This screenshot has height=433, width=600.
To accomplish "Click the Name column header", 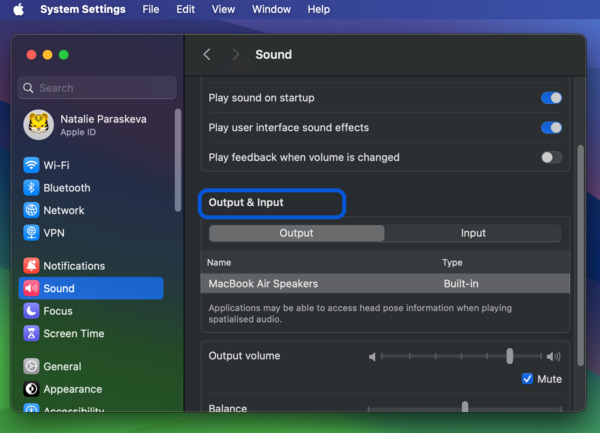I will 219,262.
